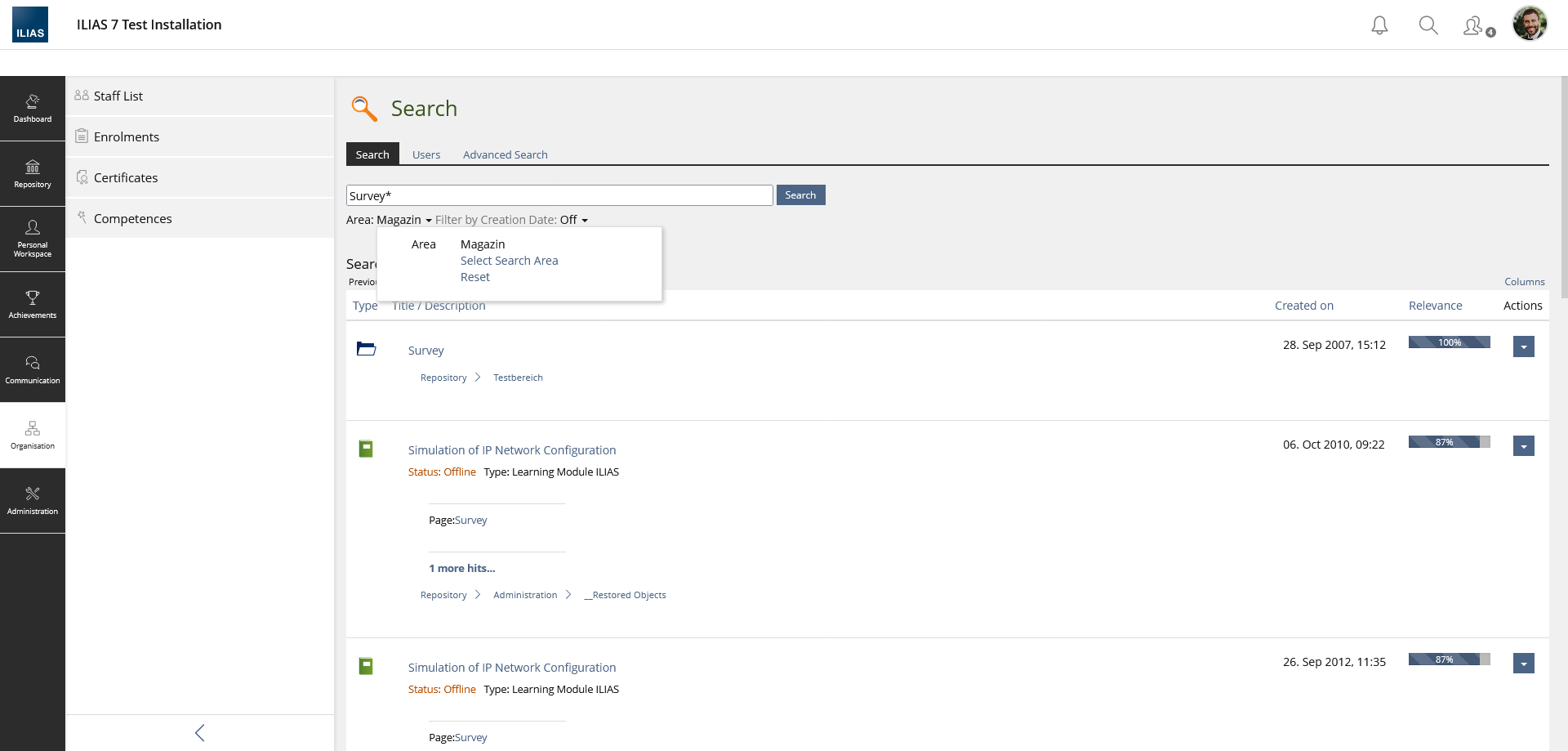This screenshot has height=751, width=1568.
Task: Open Staff List menu entry
Action: pos(118,96)
